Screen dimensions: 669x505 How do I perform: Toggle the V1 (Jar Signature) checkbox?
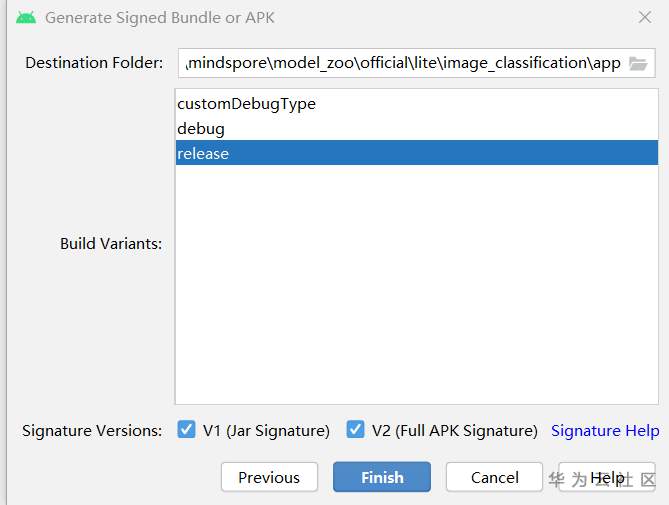pyautogui.click(x=186, y=430)
